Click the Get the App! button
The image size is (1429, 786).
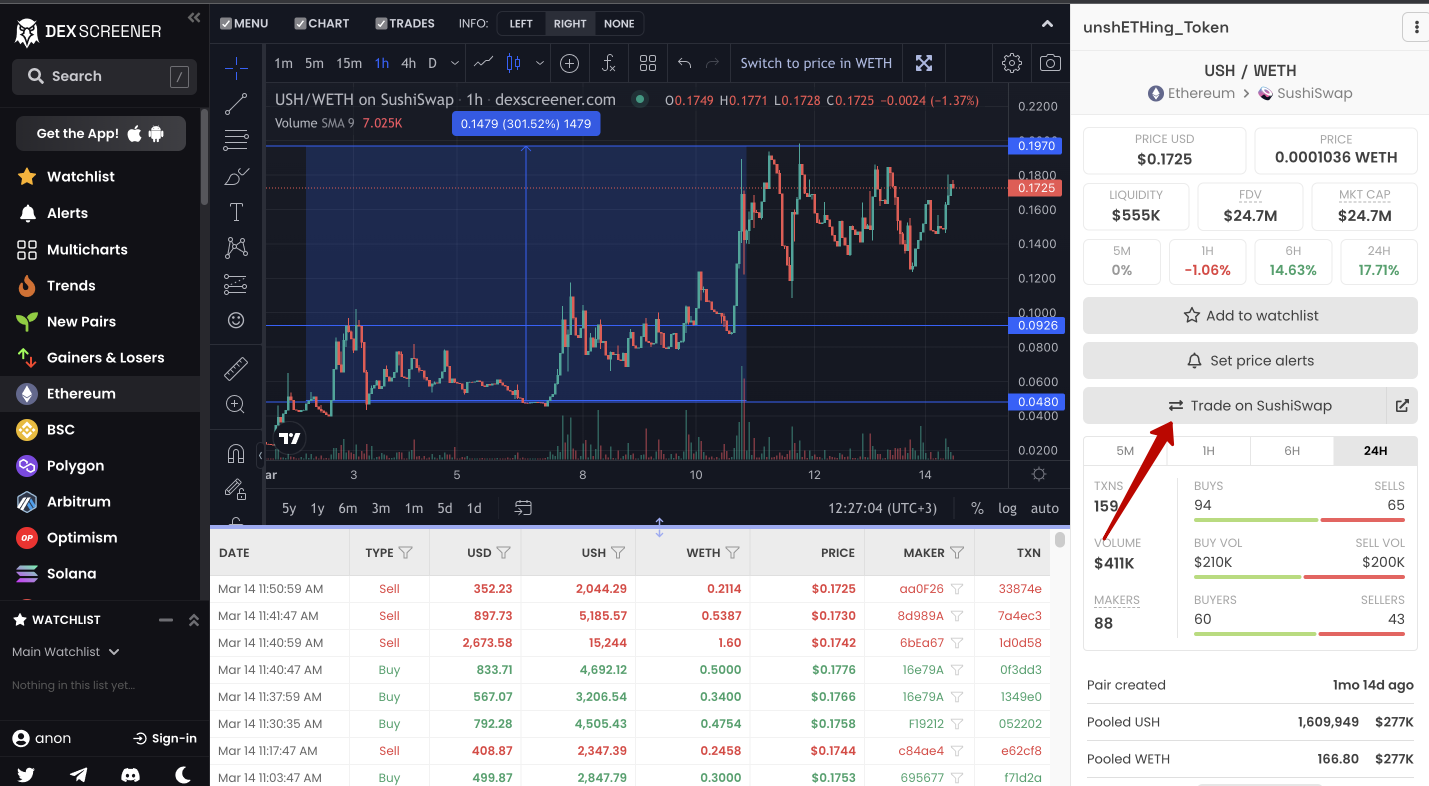(x=101, y=134)
